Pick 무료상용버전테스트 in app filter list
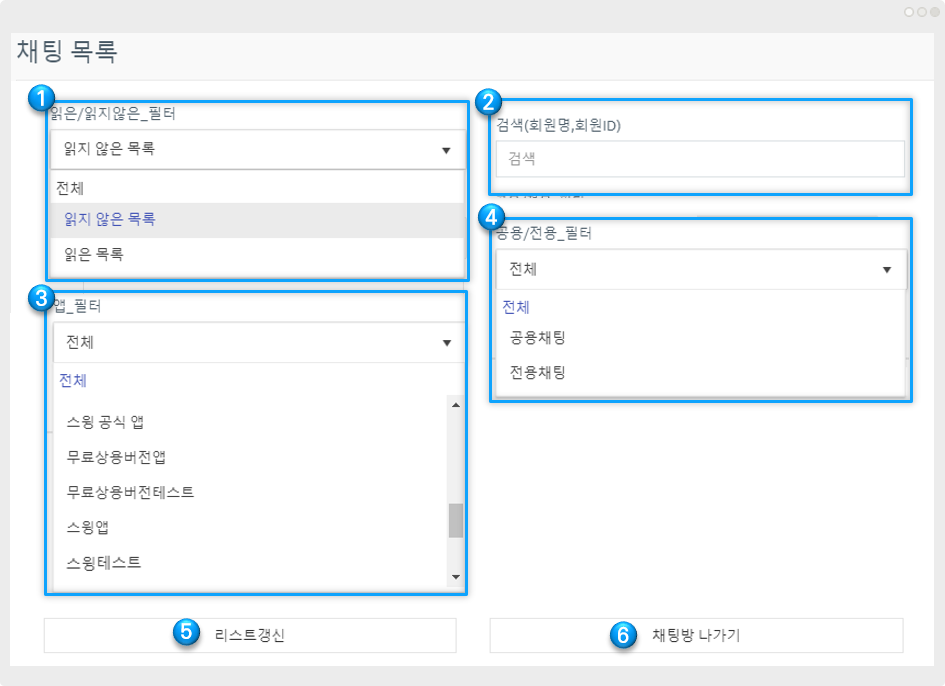The width and height of the screenshot is (945, 686). 130,492
